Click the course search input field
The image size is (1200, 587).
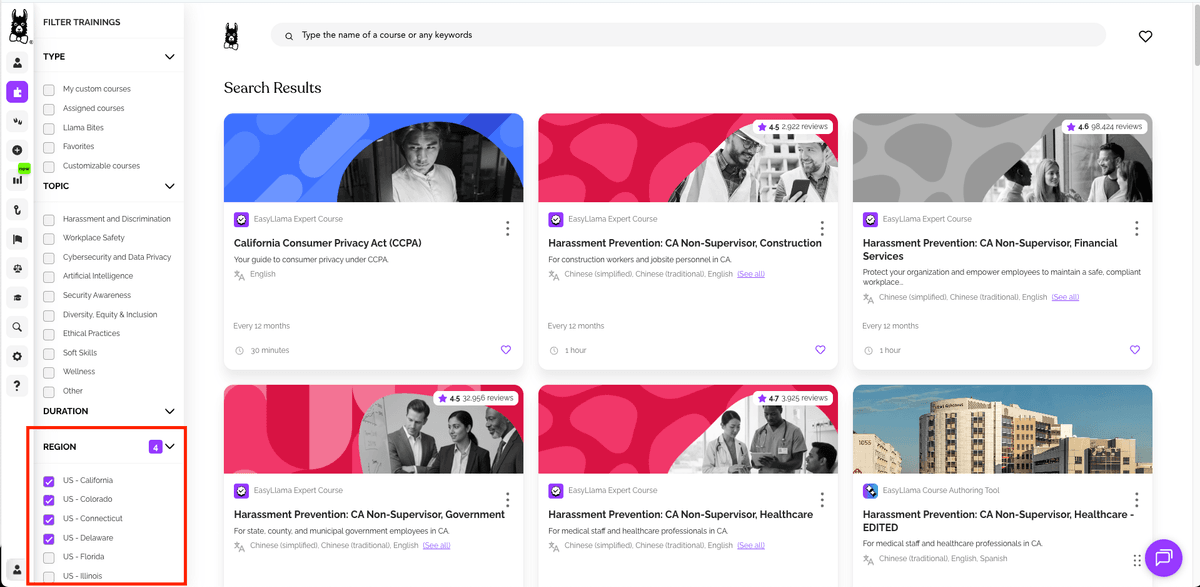tap(688, 35)
